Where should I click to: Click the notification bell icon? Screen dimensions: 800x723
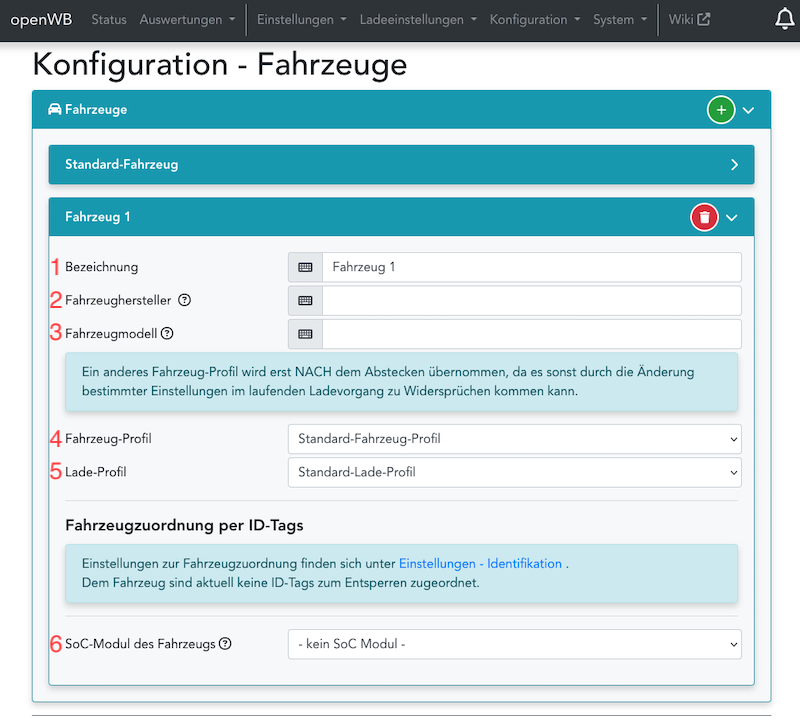coord(785,18)
